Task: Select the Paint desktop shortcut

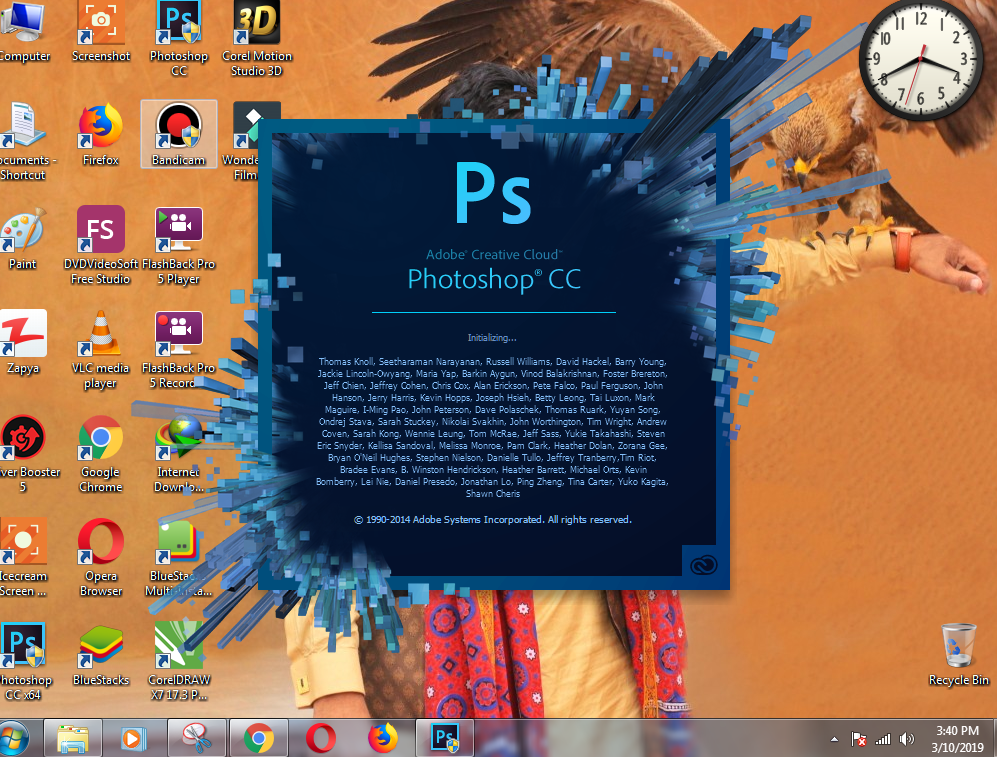Action: point(23,238)
